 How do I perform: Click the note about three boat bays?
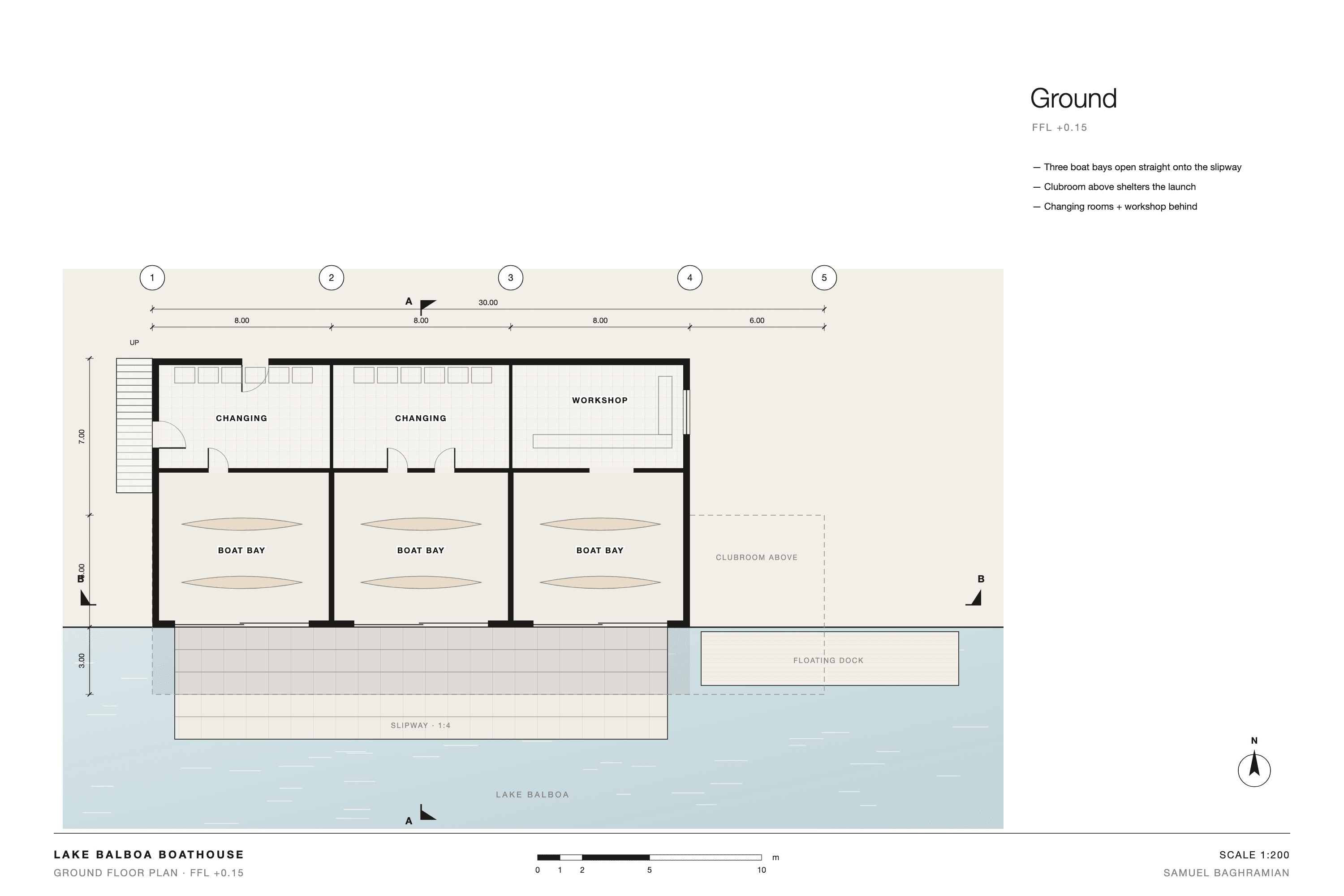[1137, 168]
